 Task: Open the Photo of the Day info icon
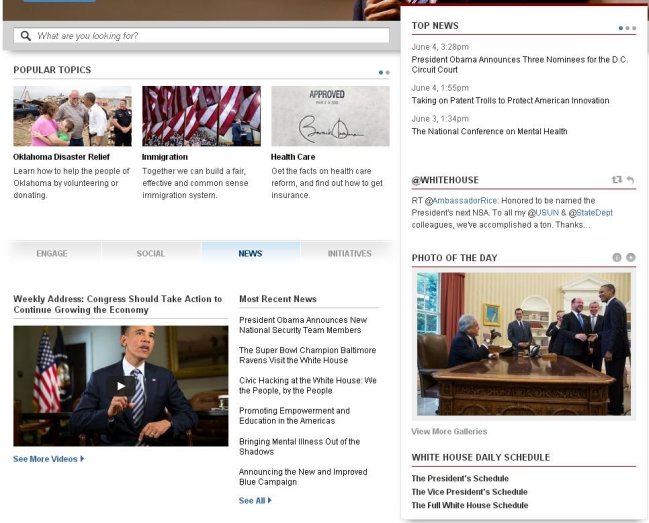pyautogui.click(x=617, y=257)
